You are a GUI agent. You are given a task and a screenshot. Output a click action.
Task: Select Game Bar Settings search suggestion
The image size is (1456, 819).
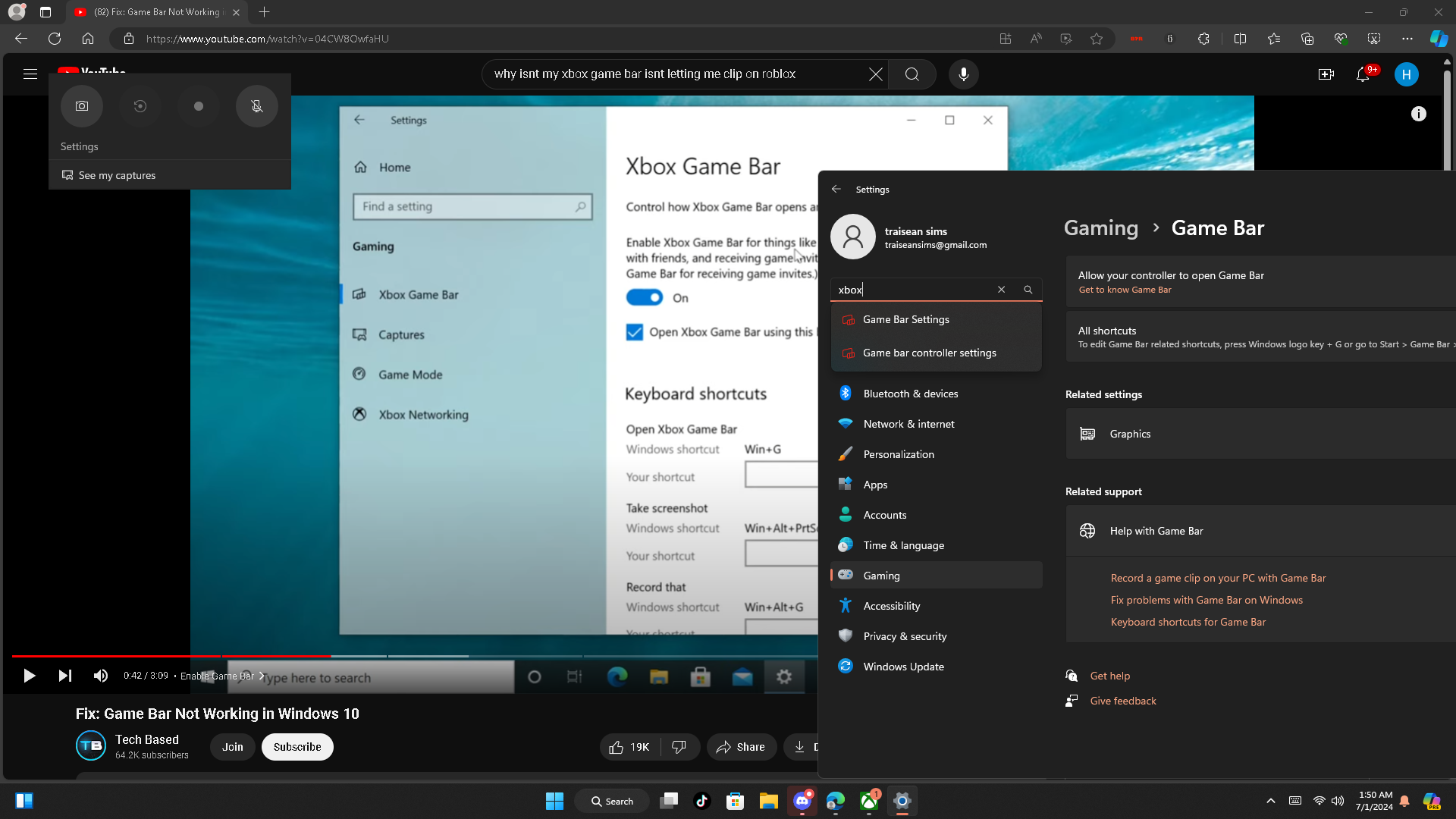pyautogui.click(x=937, y=320)
